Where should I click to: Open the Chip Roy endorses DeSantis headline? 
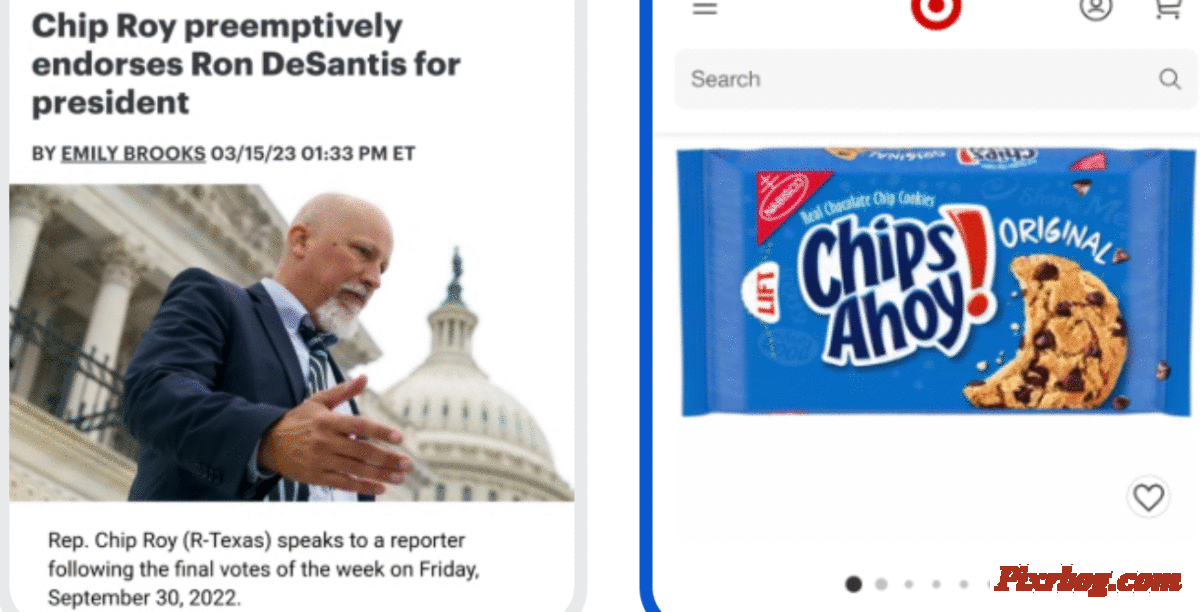(246, 64)
